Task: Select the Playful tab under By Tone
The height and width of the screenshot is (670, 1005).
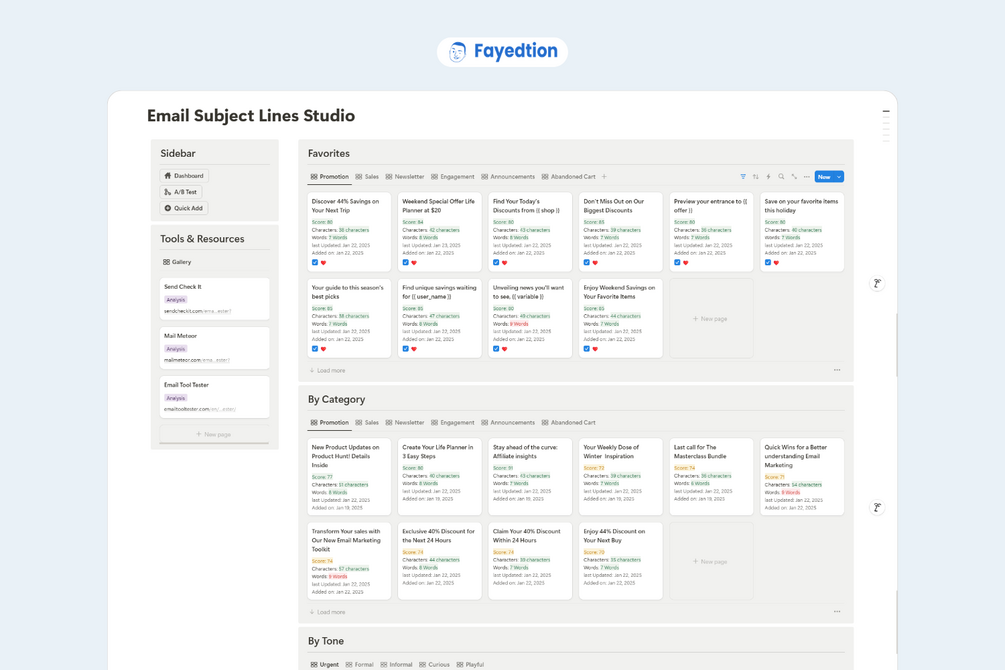Action: pyautogui.click(x=470, y=665)
